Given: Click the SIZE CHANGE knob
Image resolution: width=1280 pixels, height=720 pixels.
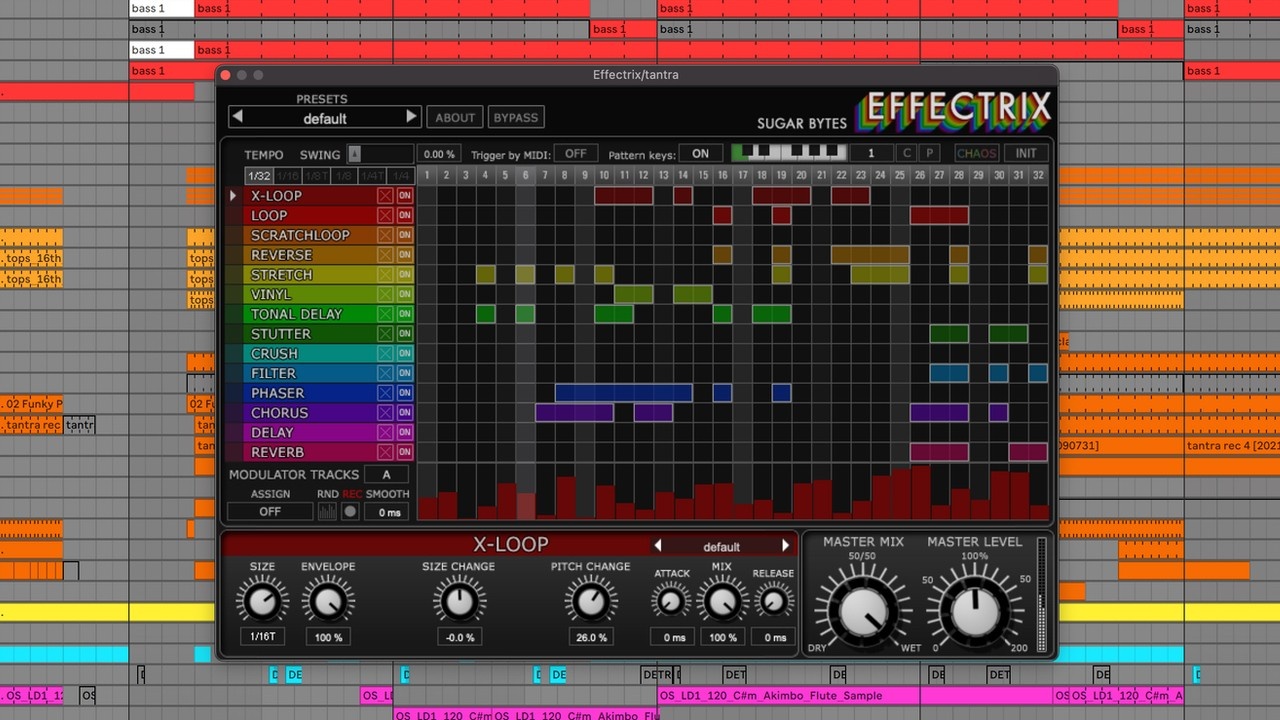Looking at the screenshot, I should click(458, 601).
